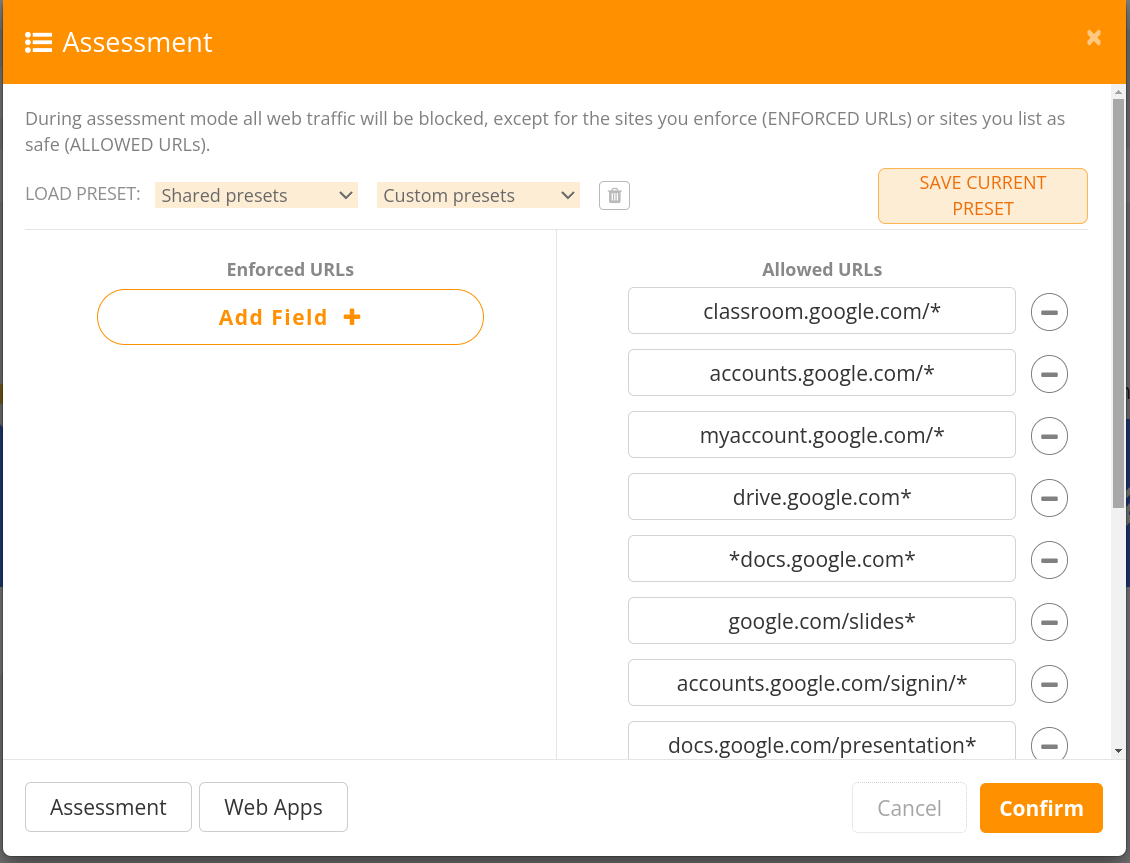Select the Allowed URLs heading
Screen dimensions: 1130x863
(x=822, y=269)
